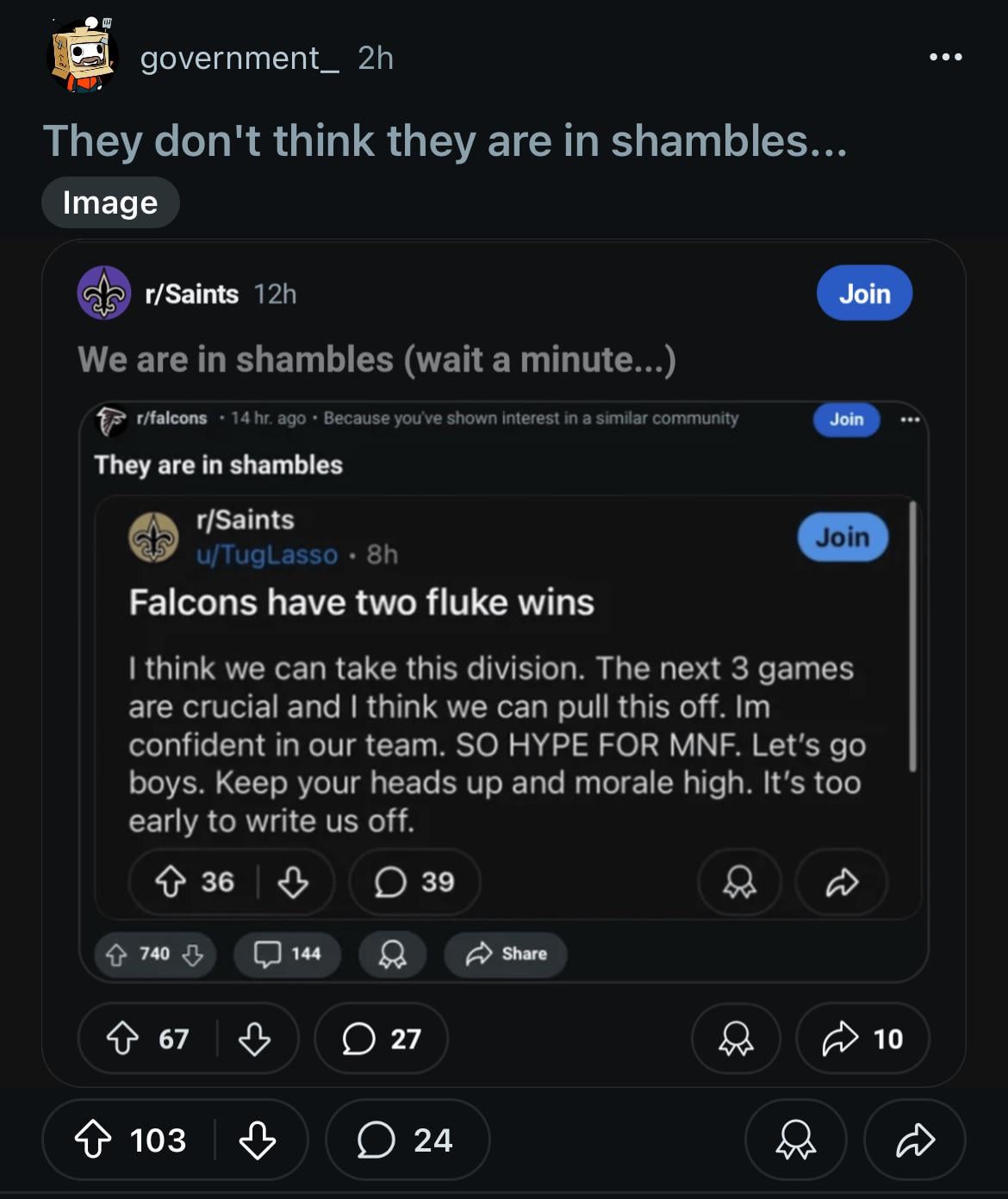Image resolution: width=1008 pixels, height=1199 pixels.
Task: Open the r/Saints fleur-de-lis community icon
Action: pos(104,293)
